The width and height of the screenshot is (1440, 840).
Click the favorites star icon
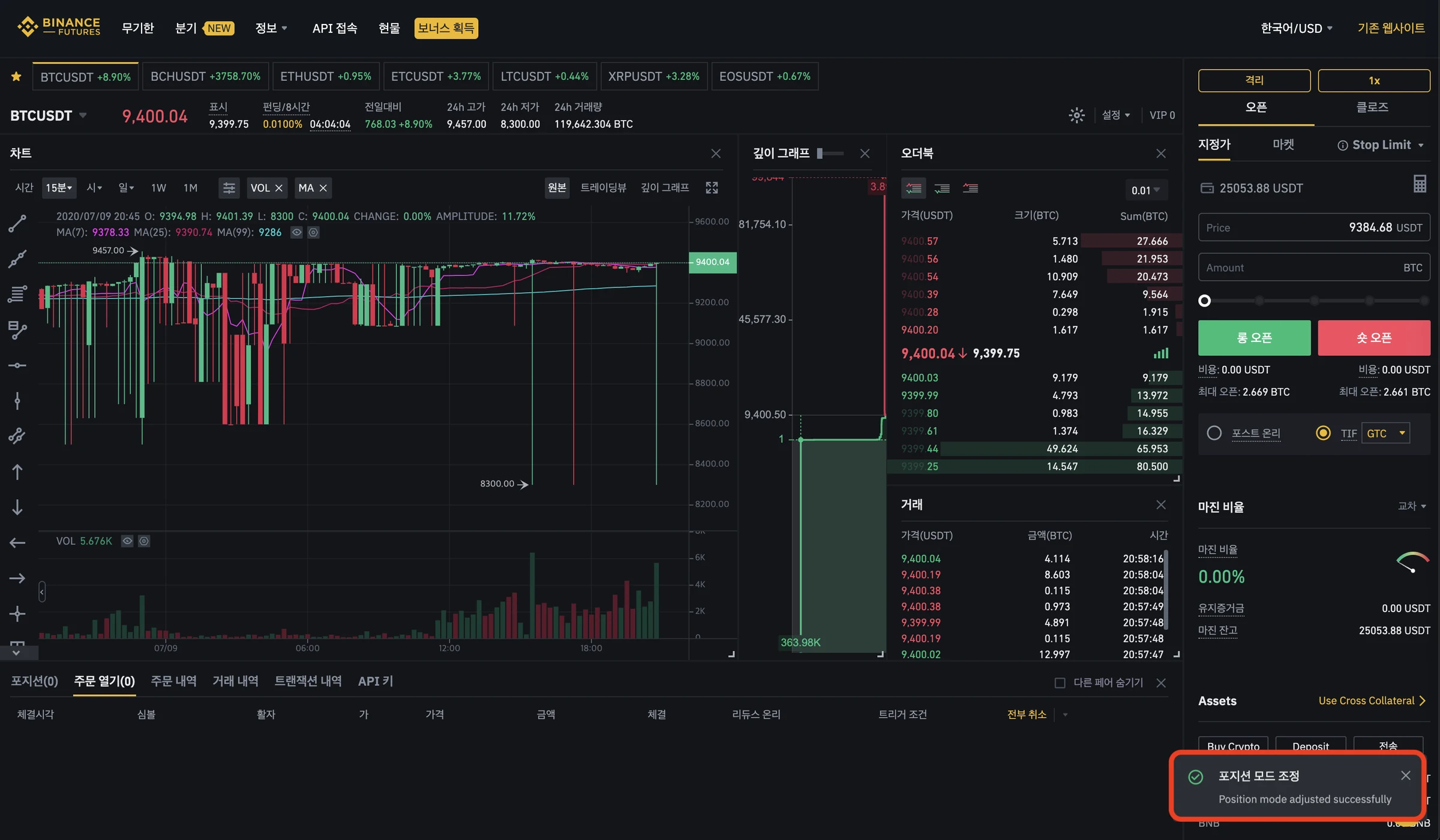click(16, 77)
